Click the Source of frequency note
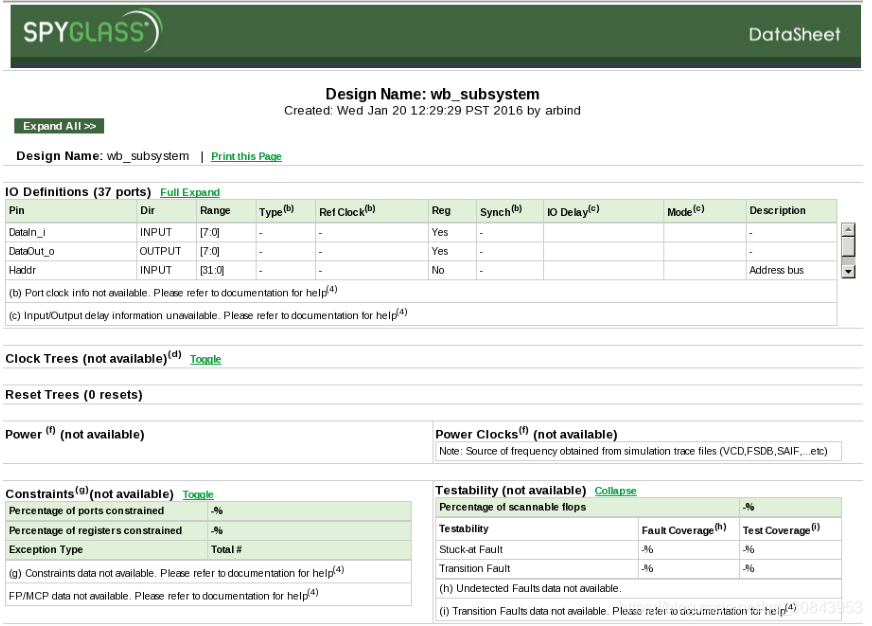 coord(638,451)
